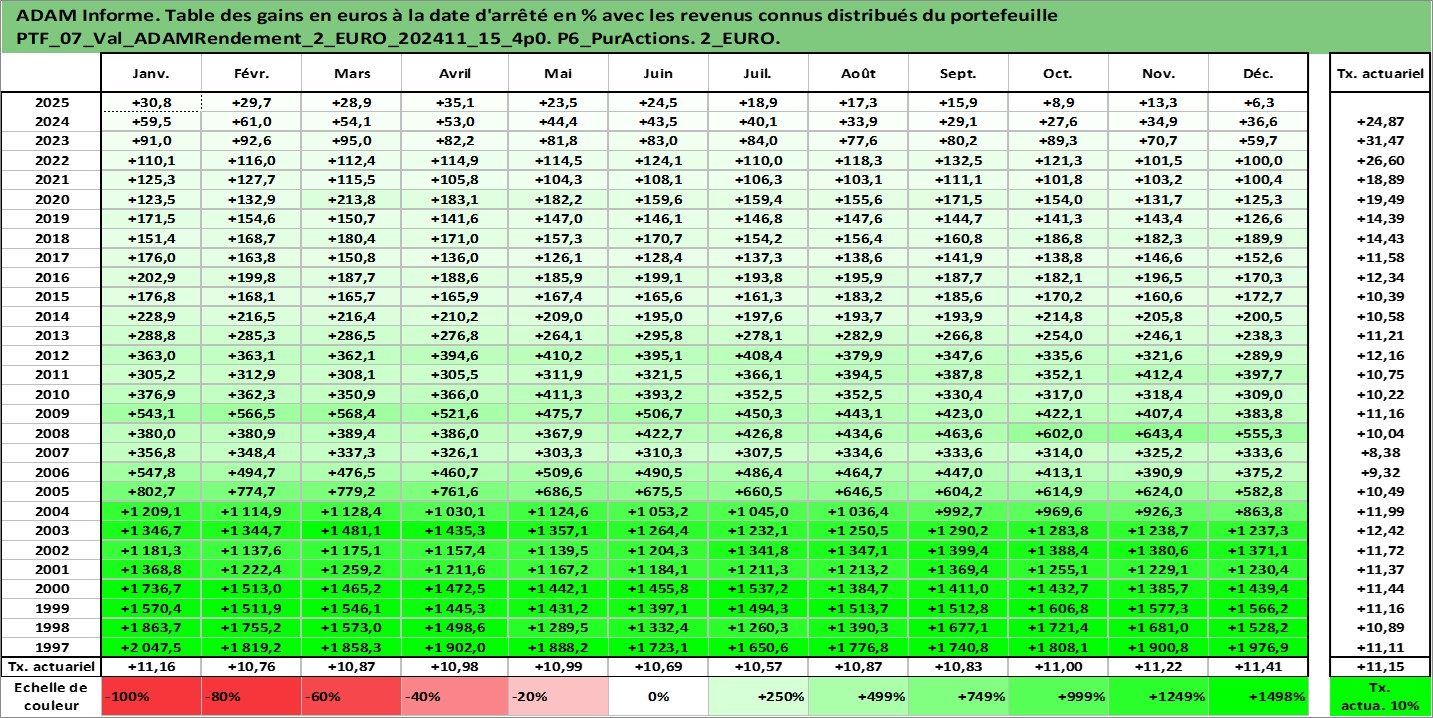Click the October 2008 value +602,0
This screenshot has width=1433, height=718.
pyautogui.click(x=1058, y=433)
